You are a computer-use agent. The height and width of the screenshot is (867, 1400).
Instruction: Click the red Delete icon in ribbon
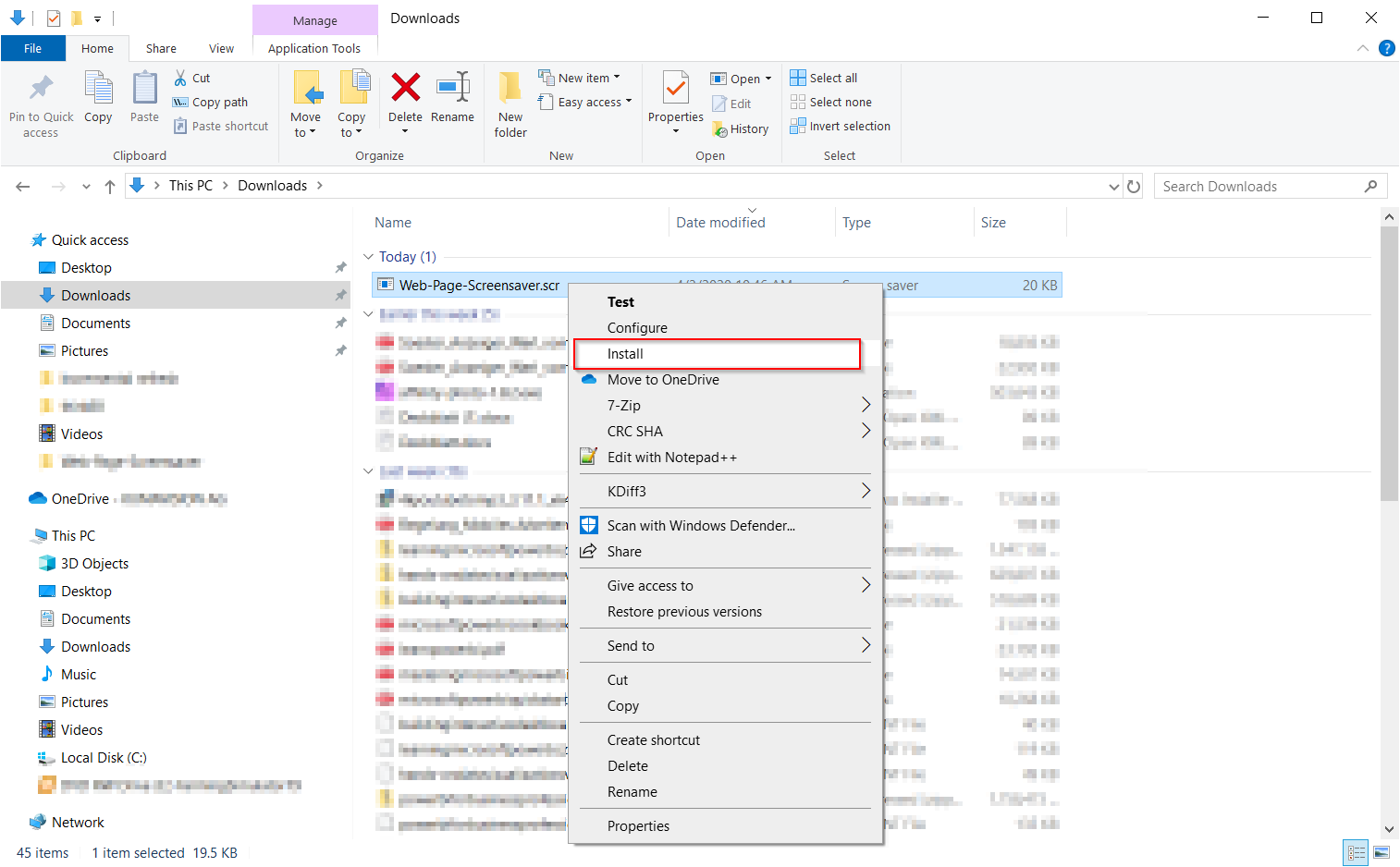click(x=405, y=88)
